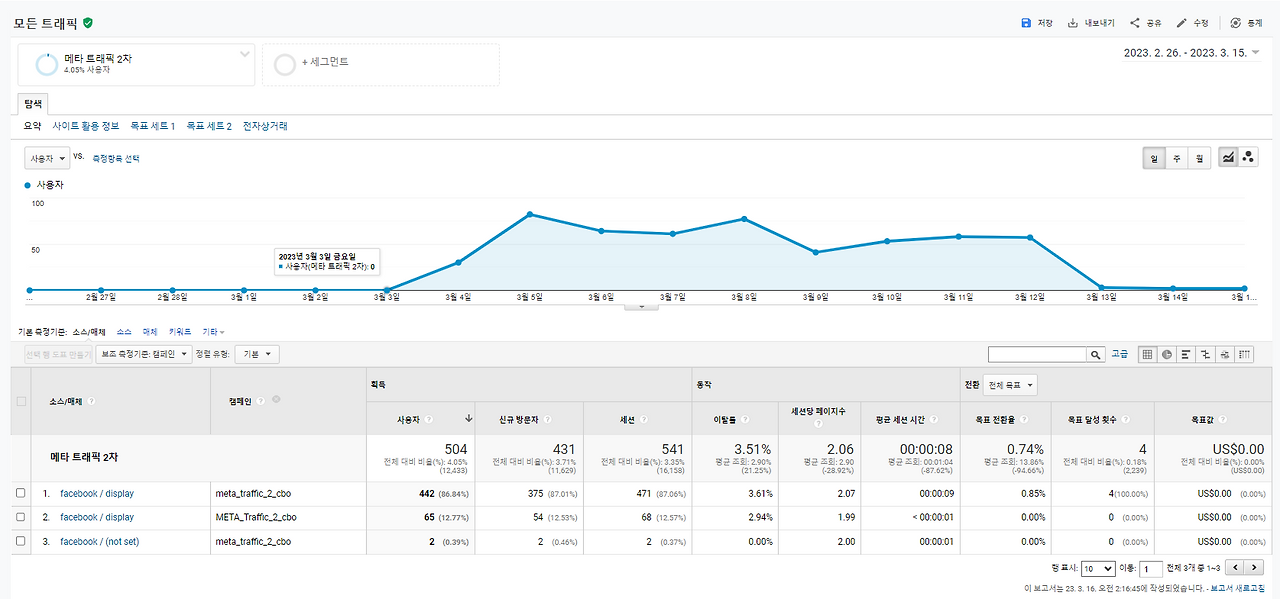Viewport: 1280px width, 599px height.
Task: Go to previous table page arrow
Action: click(x=1235, y=568)
